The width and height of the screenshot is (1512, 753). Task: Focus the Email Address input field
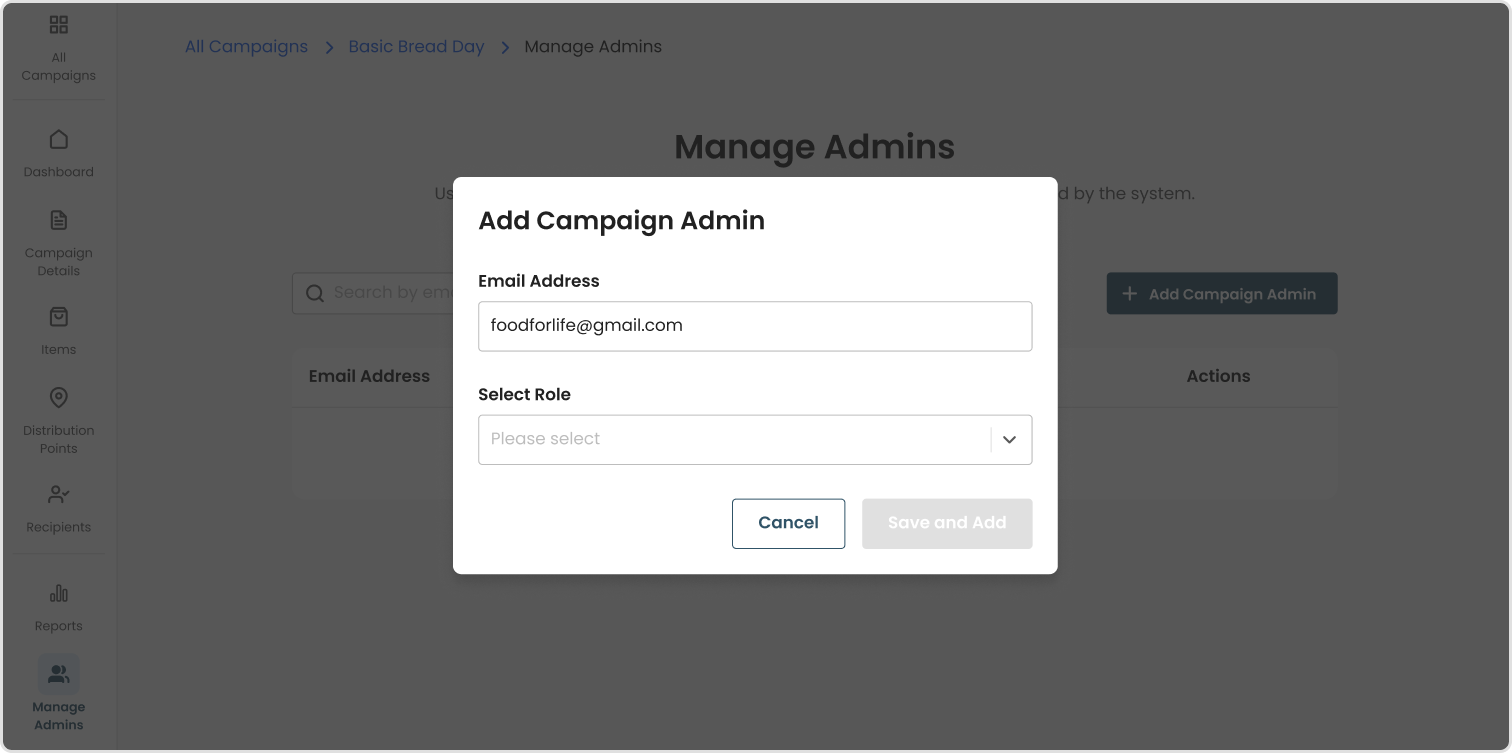tap(755, 326)
